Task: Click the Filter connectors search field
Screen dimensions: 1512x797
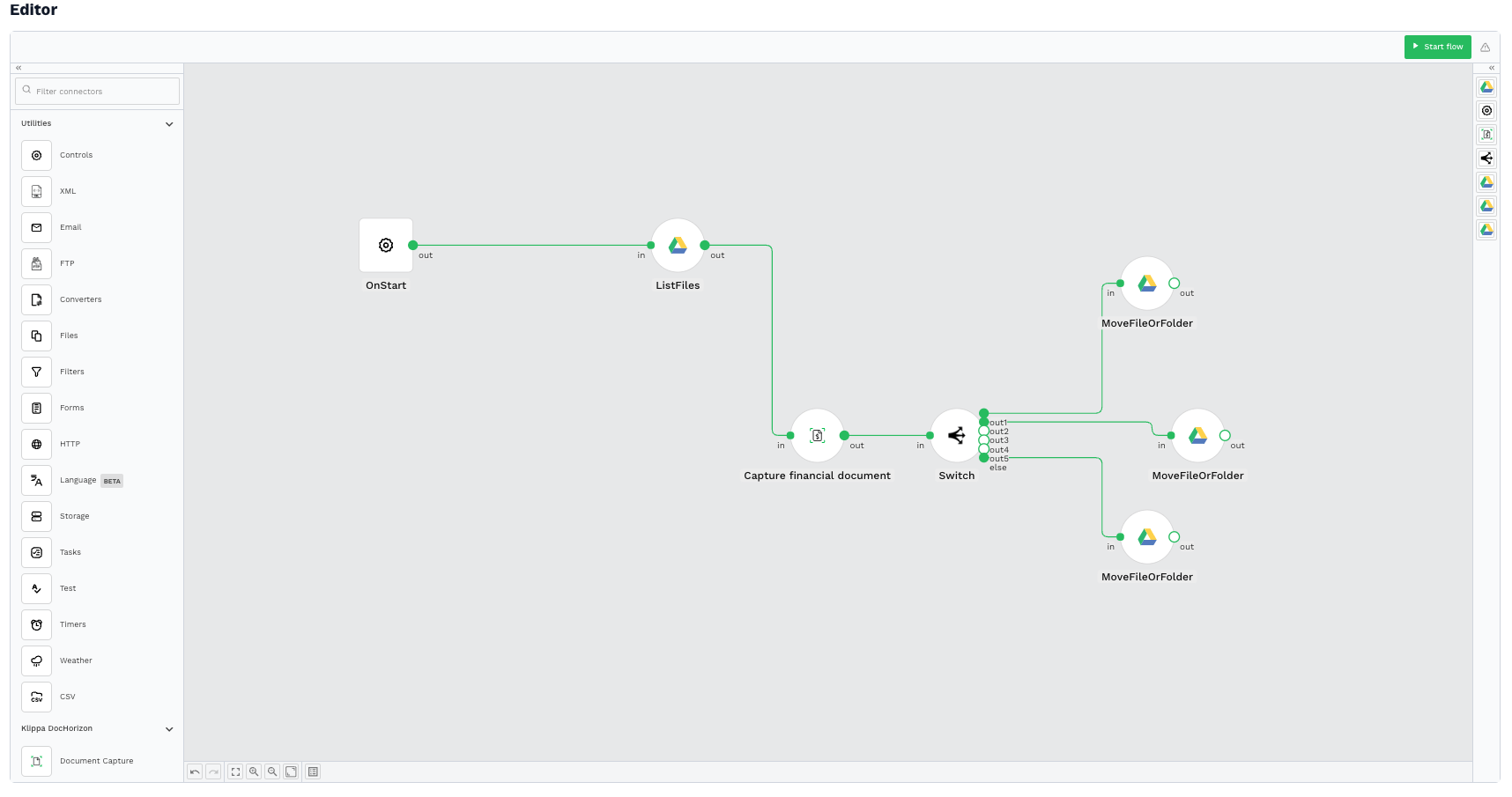Action: (97, 91)
